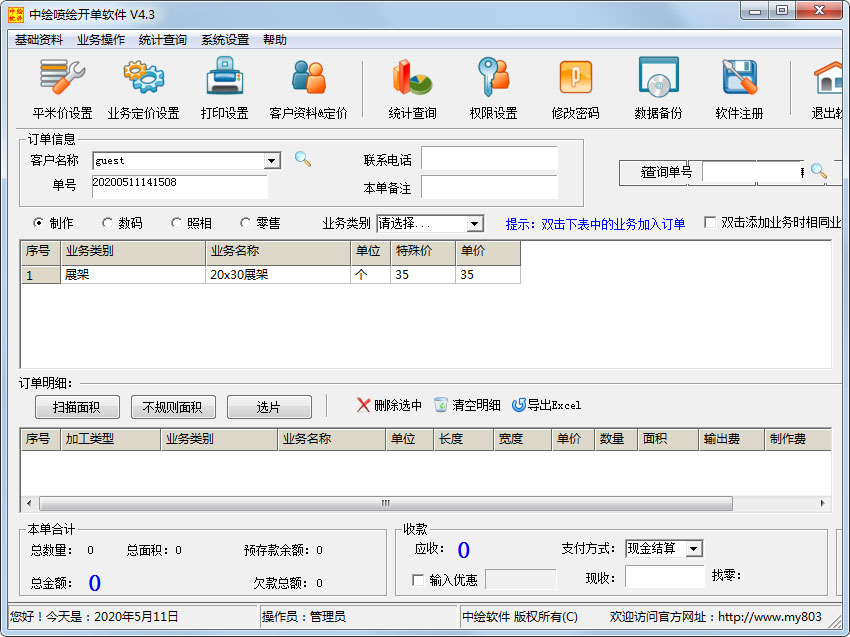Image resolution: width=850 pixels, height=637 pixels.
Task: Click 加工类型 column header
Action: pyautogui.click(x=111, y=439)
